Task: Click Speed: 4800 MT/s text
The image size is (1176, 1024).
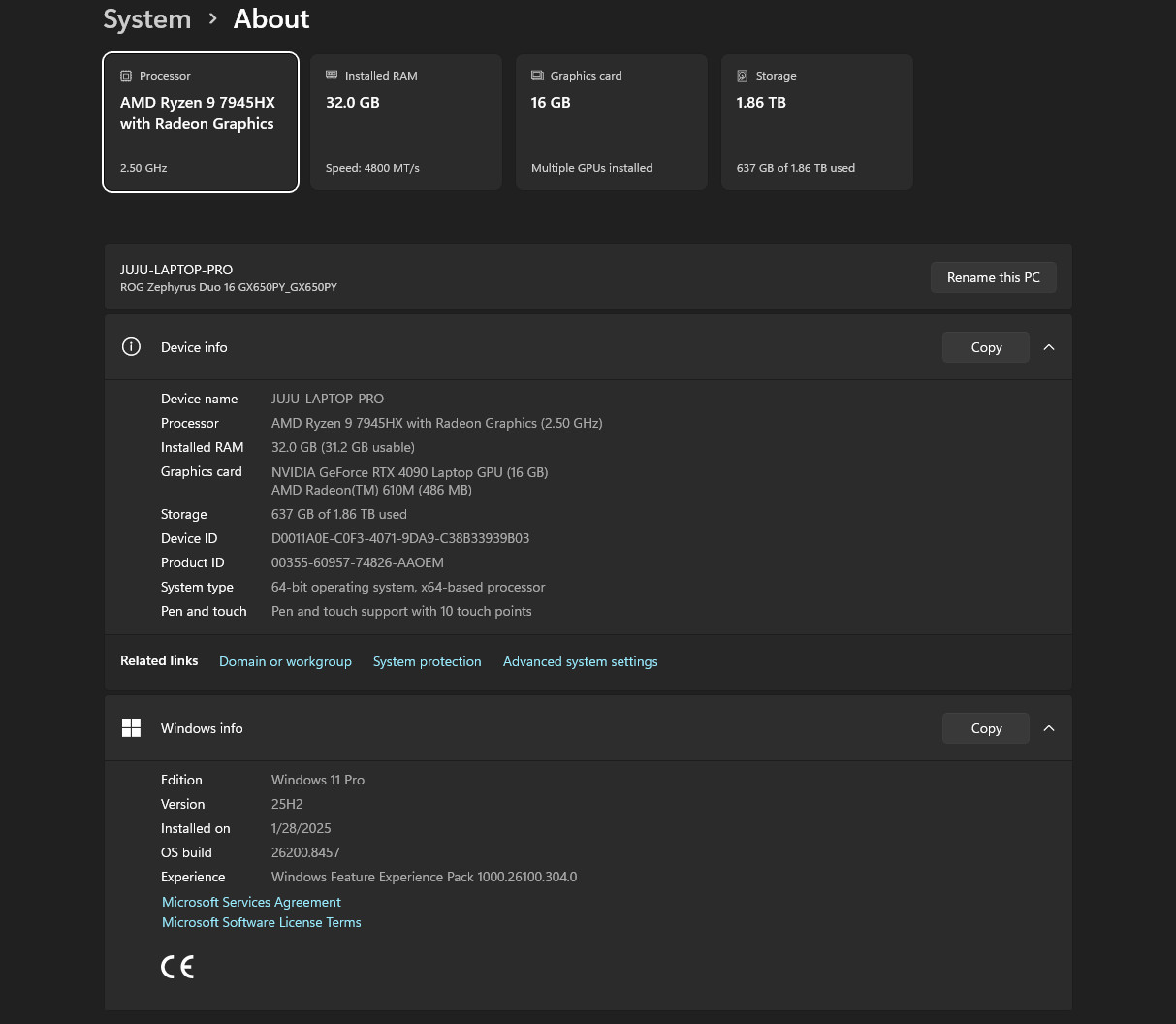Action: tap(372, 168)
